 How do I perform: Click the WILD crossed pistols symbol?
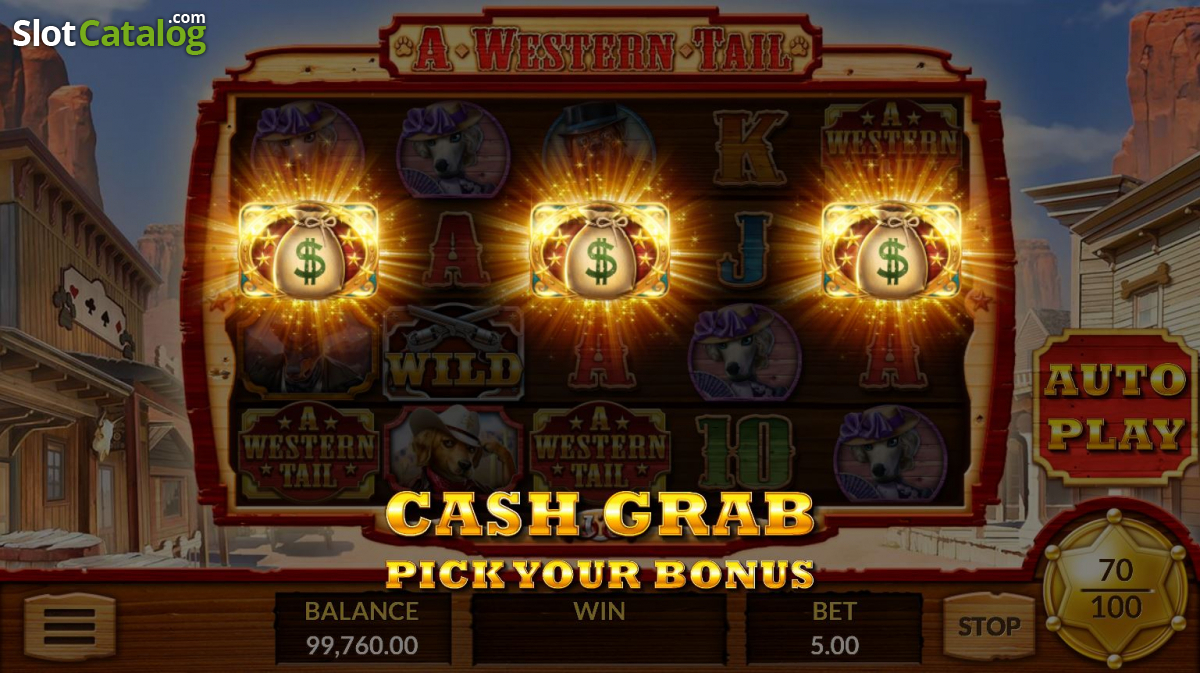click(454, 352)
